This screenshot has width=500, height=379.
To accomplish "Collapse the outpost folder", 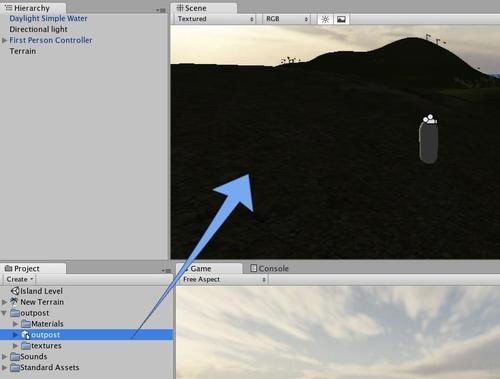I will coord(4,313).
